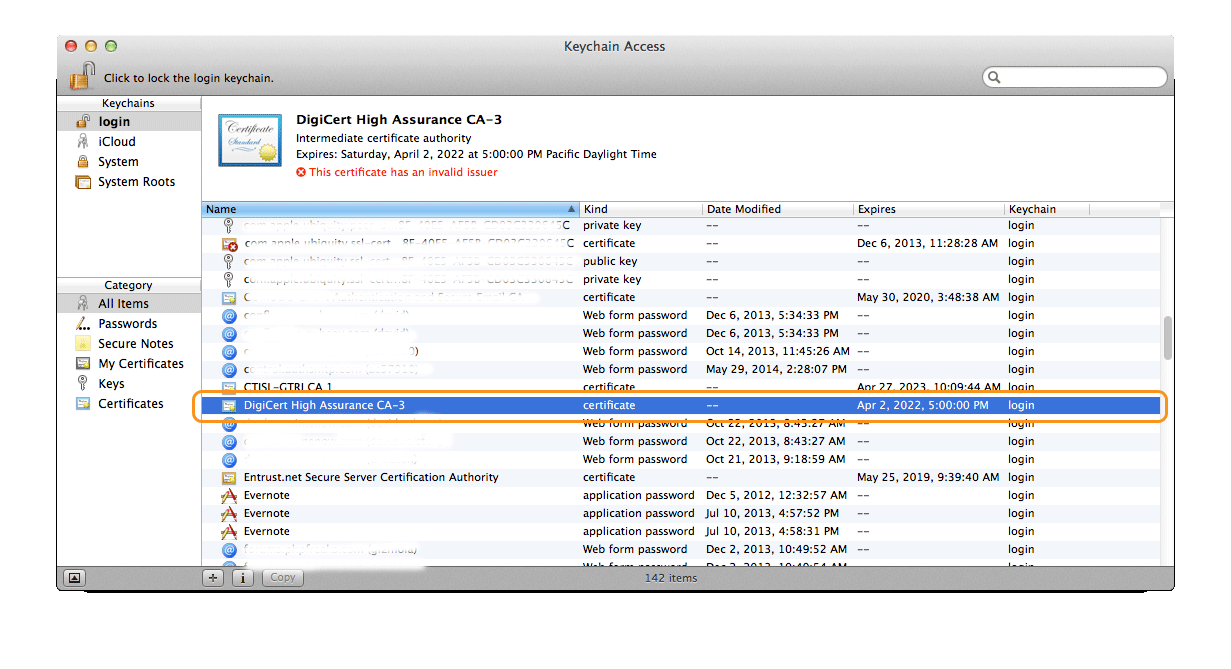Viewport: 1231px width, 669px height.
Task: Click expiry 'Apr 2, 2022, 5:00:00 PM'
Action: 923,405
